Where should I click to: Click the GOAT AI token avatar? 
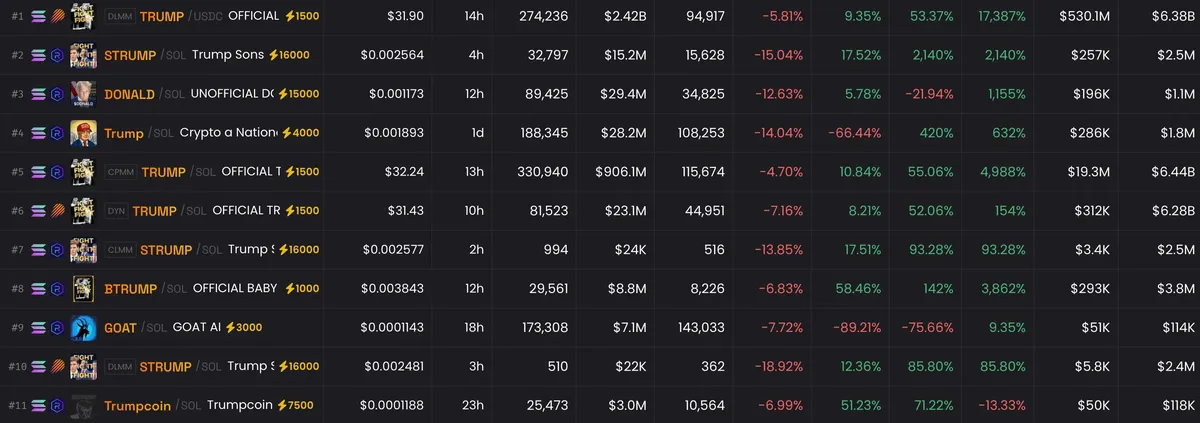click(83, 328)
